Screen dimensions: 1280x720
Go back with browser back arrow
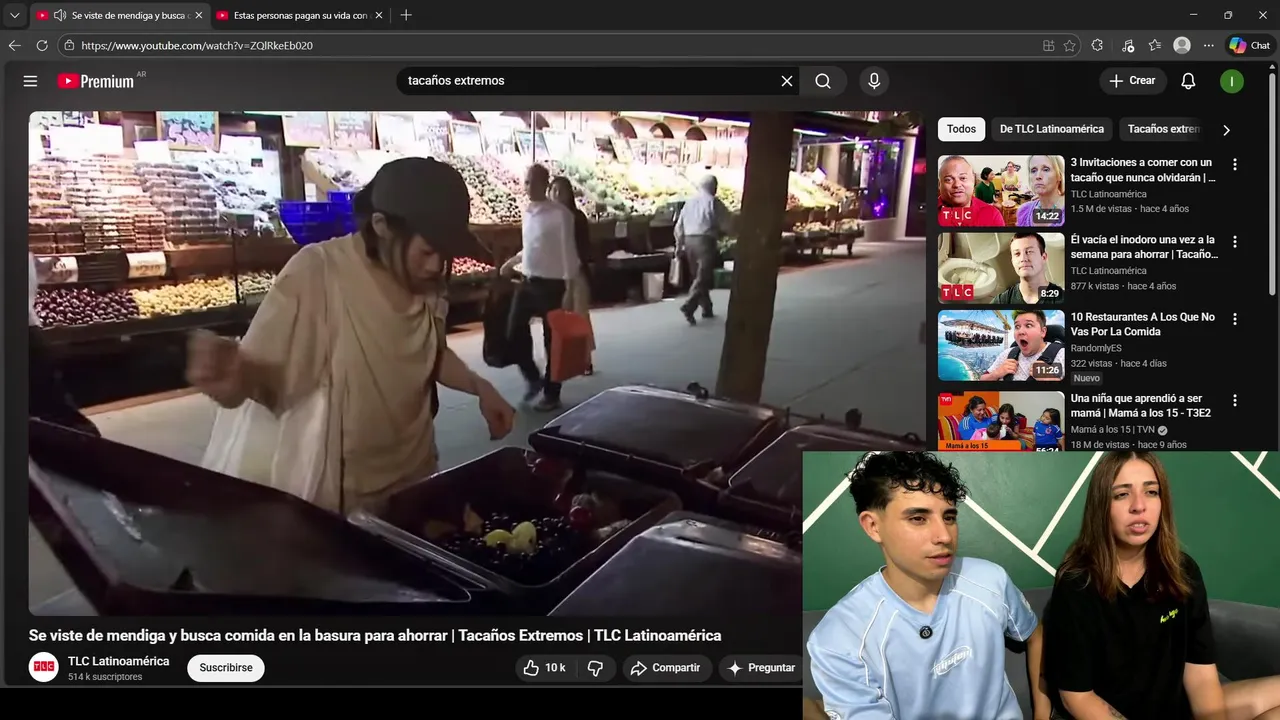point(14,45)
